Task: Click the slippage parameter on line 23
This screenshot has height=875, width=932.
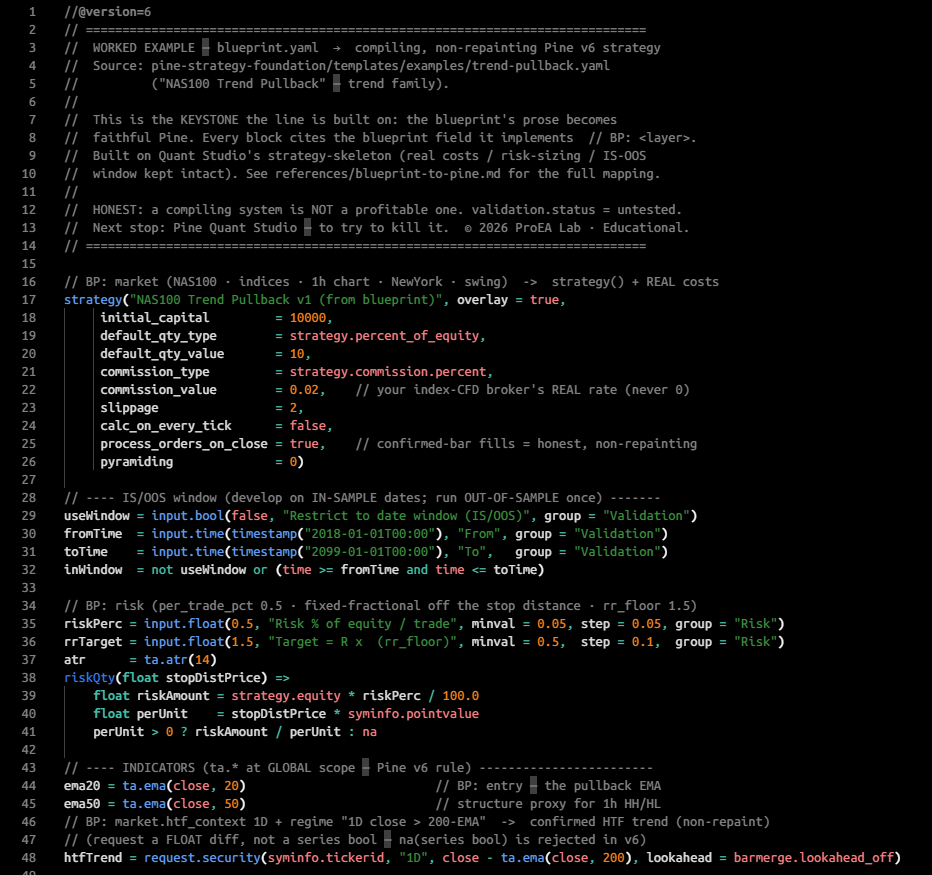Action: 130,408
